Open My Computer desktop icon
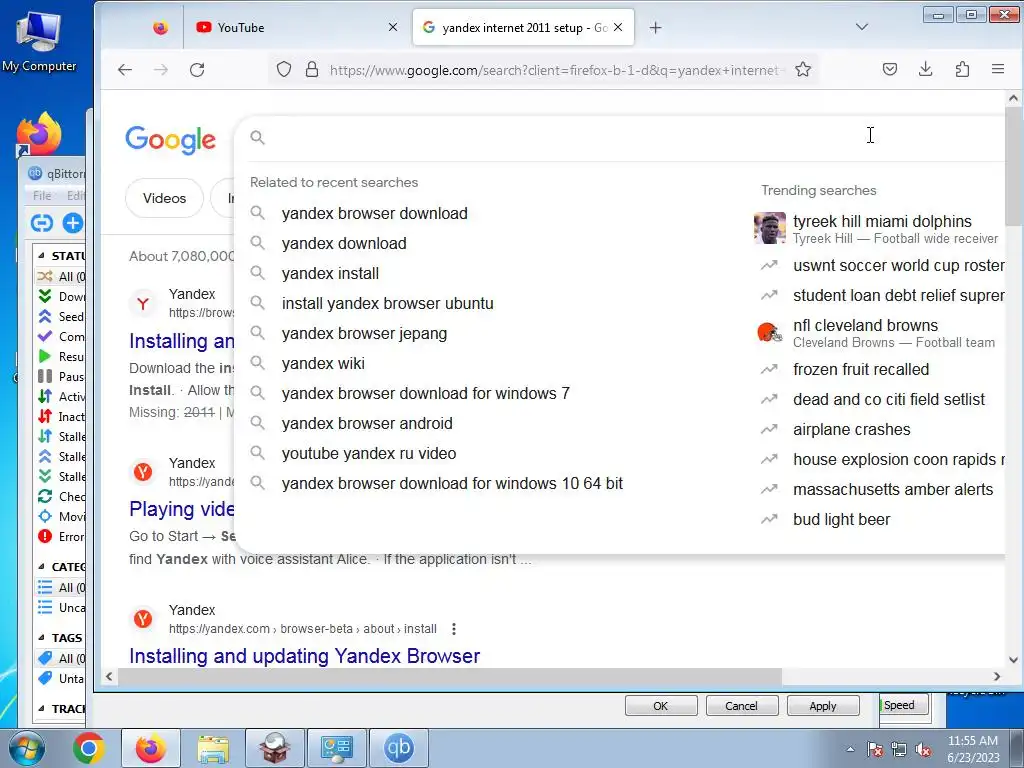Screen dimensions: 1024x768 [39, 40]
